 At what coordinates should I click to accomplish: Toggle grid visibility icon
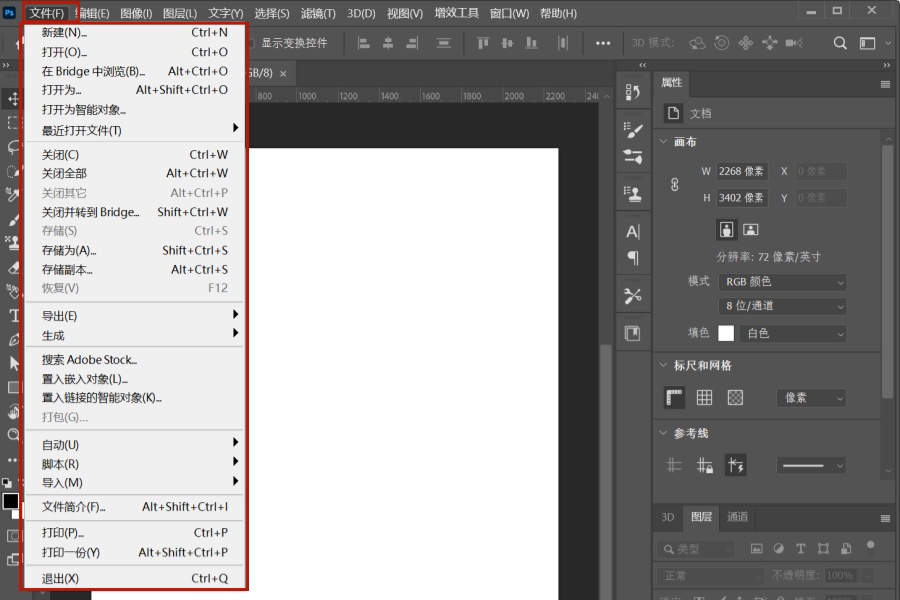coord(704,397)
